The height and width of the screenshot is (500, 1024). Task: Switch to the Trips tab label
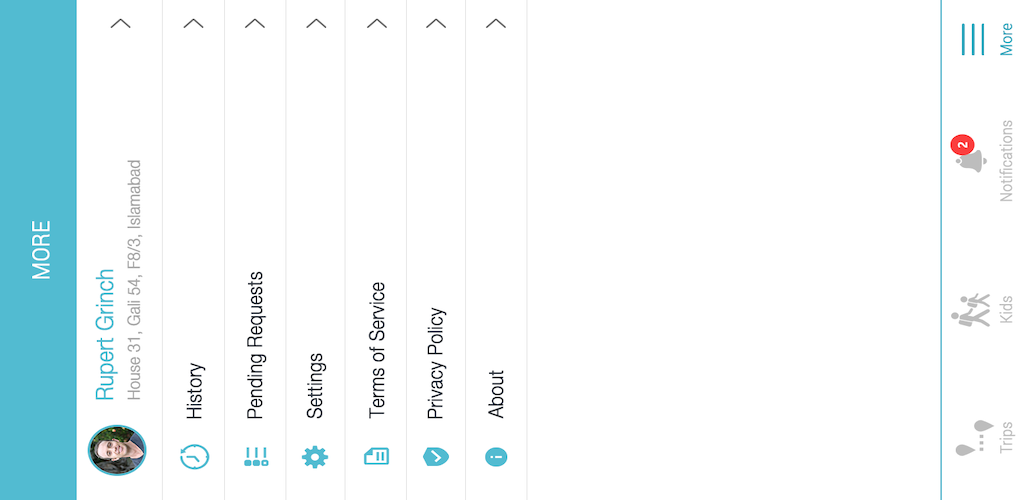1006,437
